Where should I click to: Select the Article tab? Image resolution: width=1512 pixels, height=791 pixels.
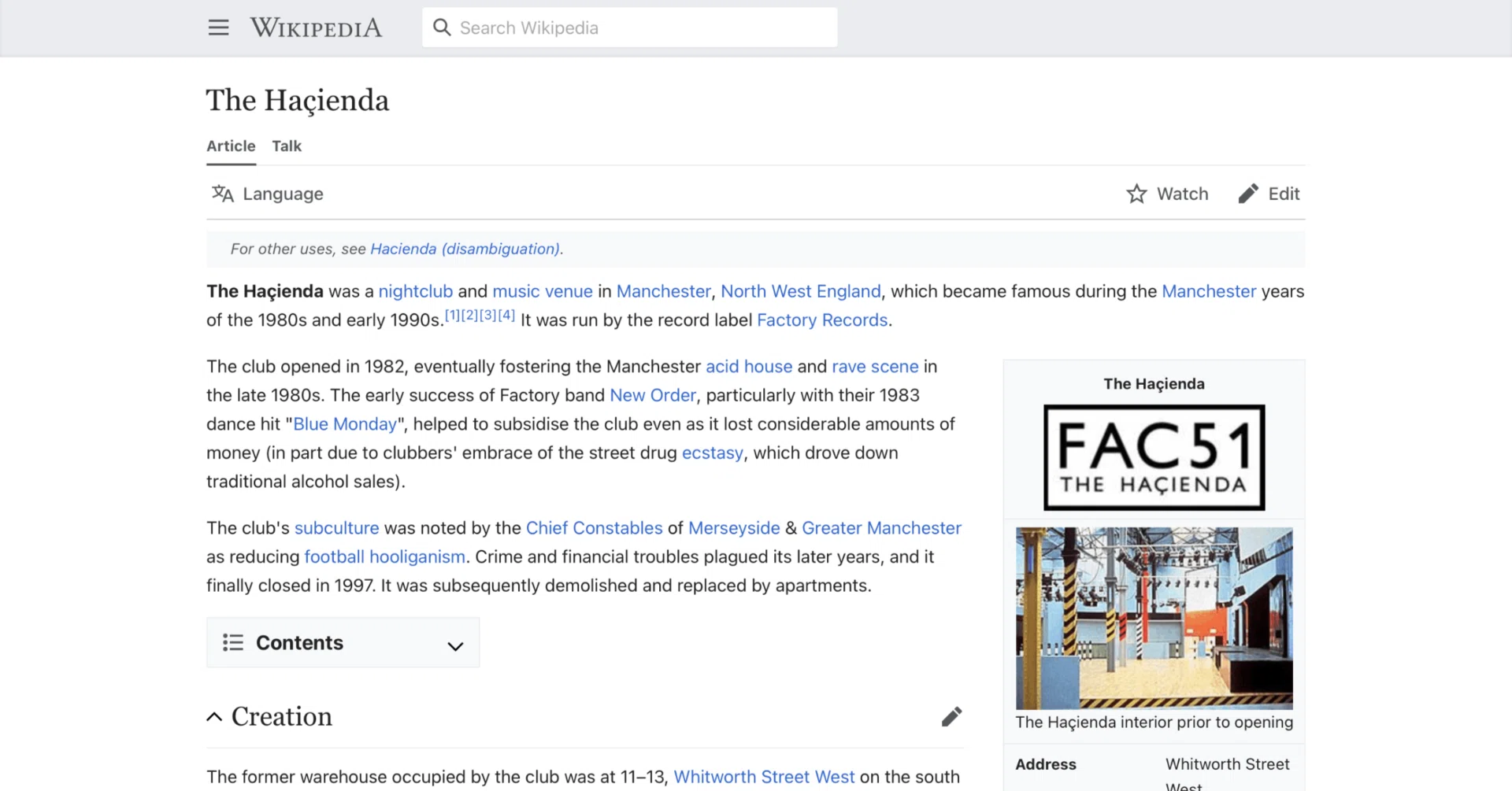[231, 146]
